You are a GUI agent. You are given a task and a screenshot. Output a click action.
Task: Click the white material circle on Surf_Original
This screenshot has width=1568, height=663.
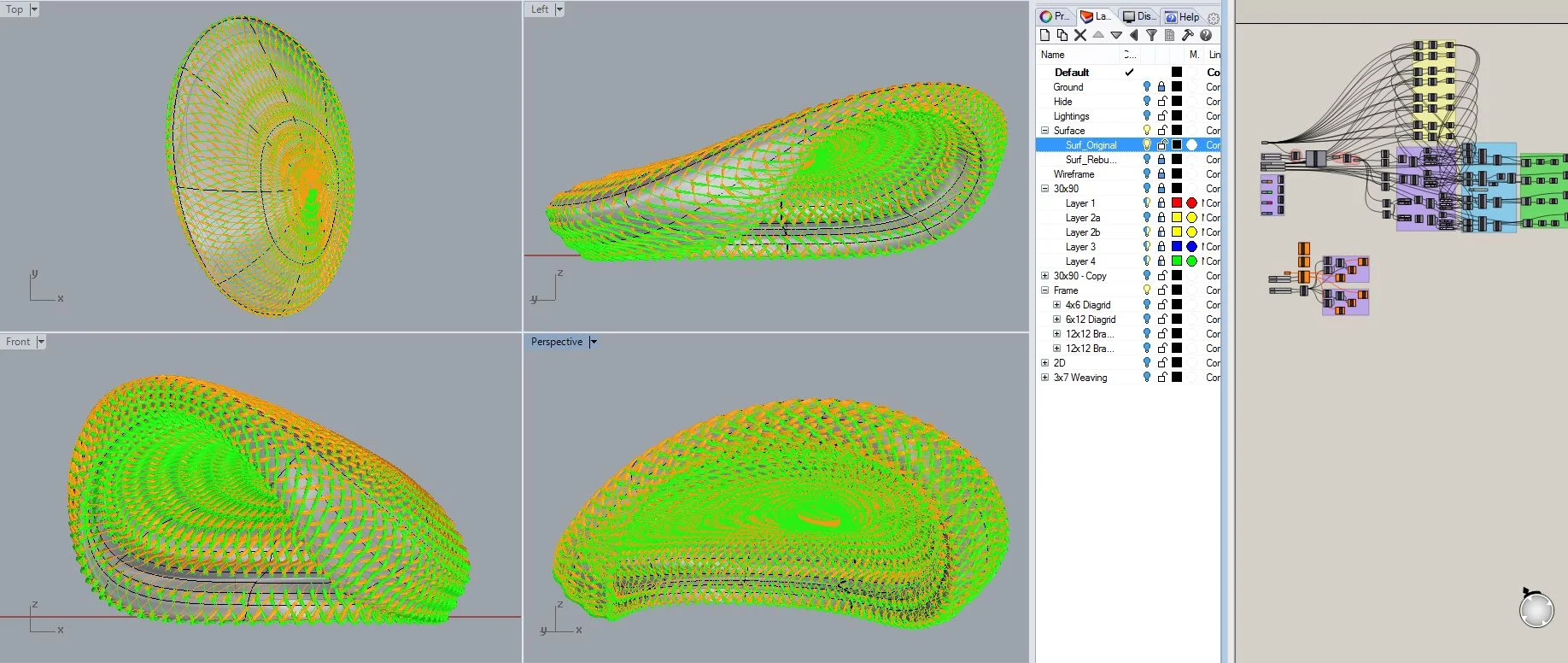1192,145
